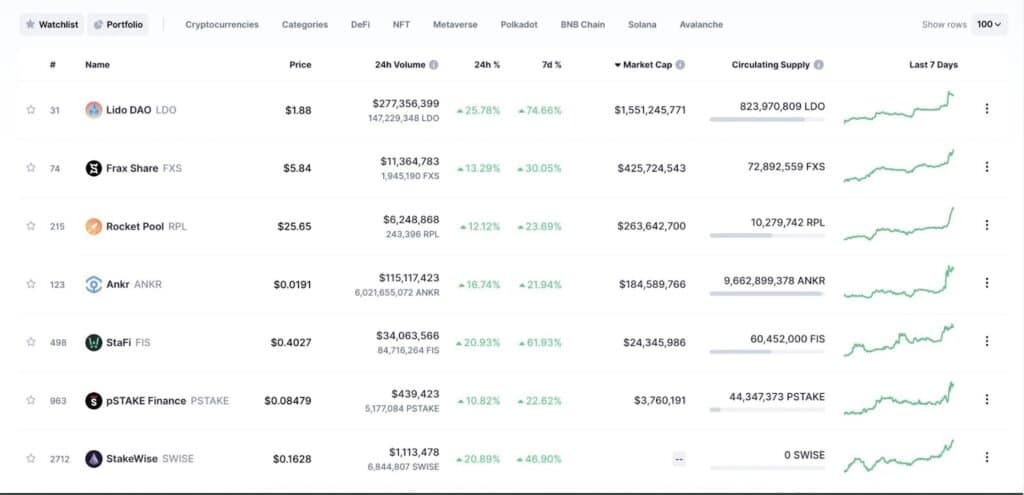The image size is (1024, 495).
Task: Click StakeWise 24h change 20.89%
Action: 478,458
